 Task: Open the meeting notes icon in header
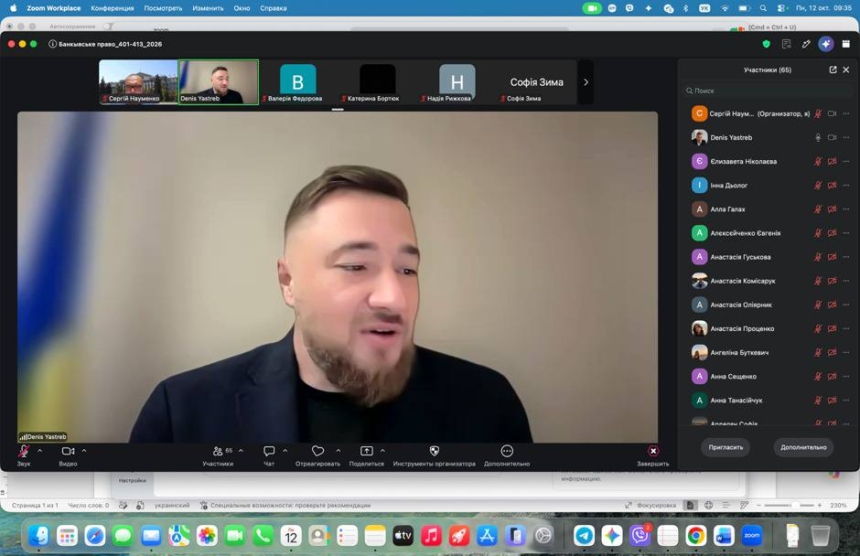coord(786,44)
